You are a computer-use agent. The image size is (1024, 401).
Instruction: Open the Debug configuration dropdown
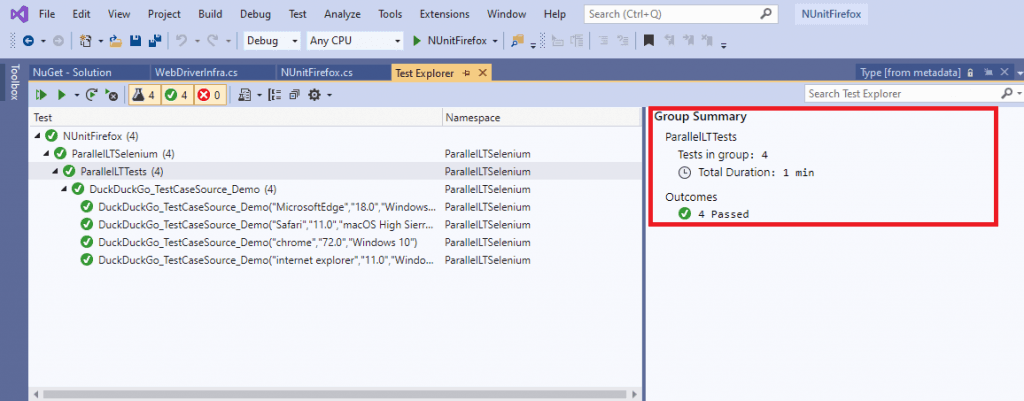point(272,41)
